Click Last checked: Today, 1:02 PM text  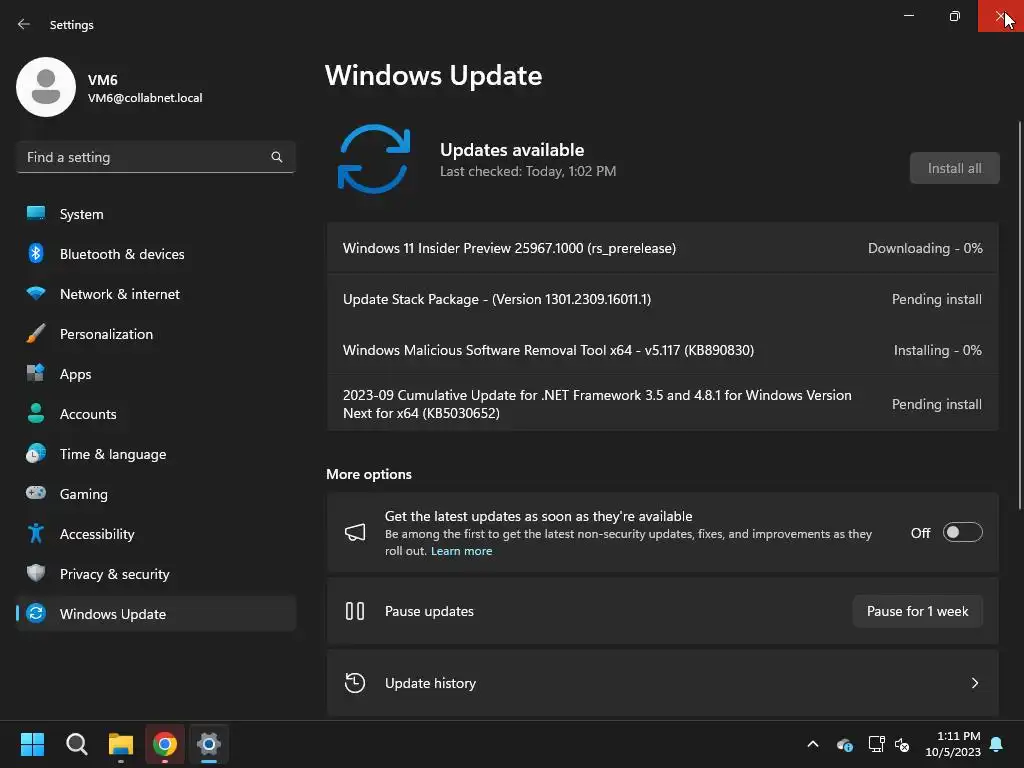528,171
